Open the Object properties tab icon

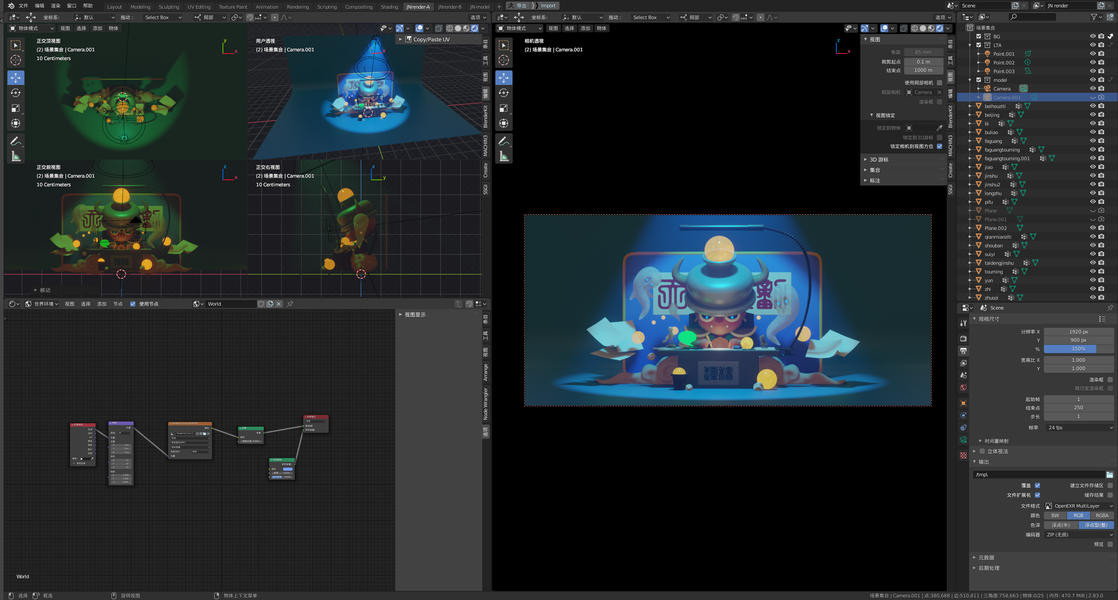click(963, 403)
